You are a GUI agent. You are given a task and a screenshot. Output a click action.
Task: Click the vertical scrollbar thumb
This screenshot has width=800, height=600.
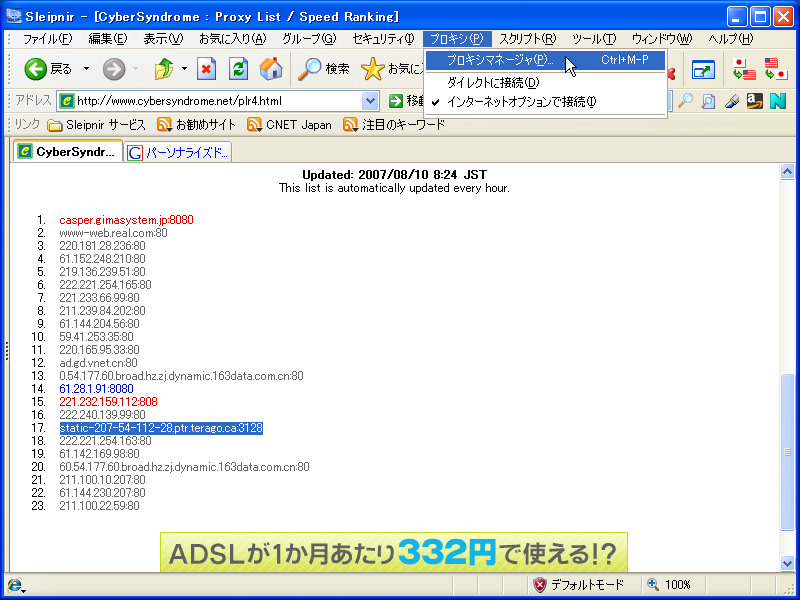point(787,452)
